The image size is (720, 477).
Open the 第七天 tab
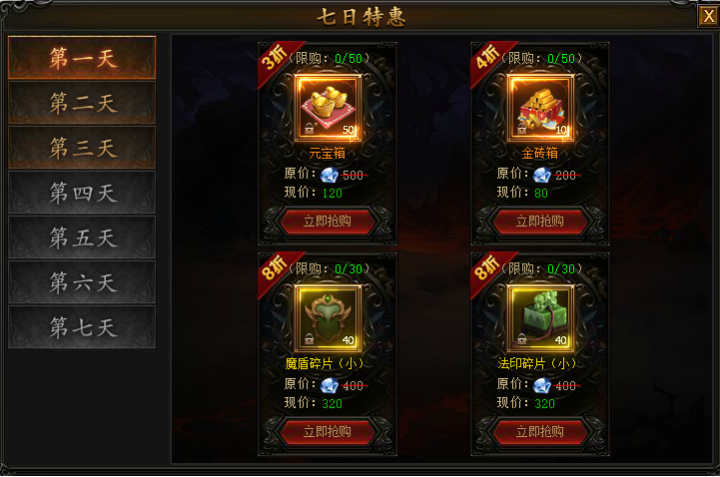(x=82, y=327)
